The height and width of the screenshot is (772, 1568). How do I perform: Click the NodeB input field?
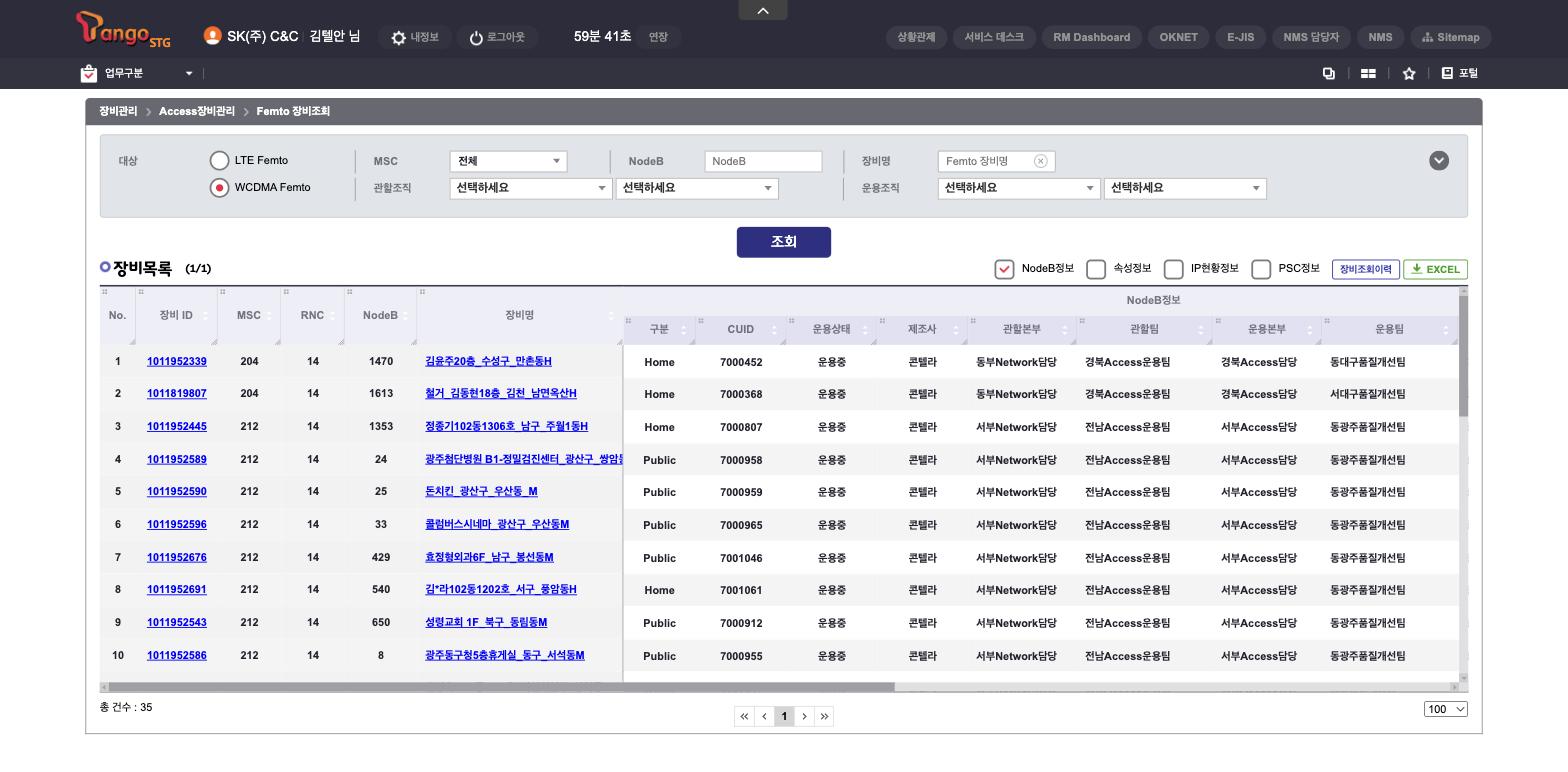click(x=763, y=161)
